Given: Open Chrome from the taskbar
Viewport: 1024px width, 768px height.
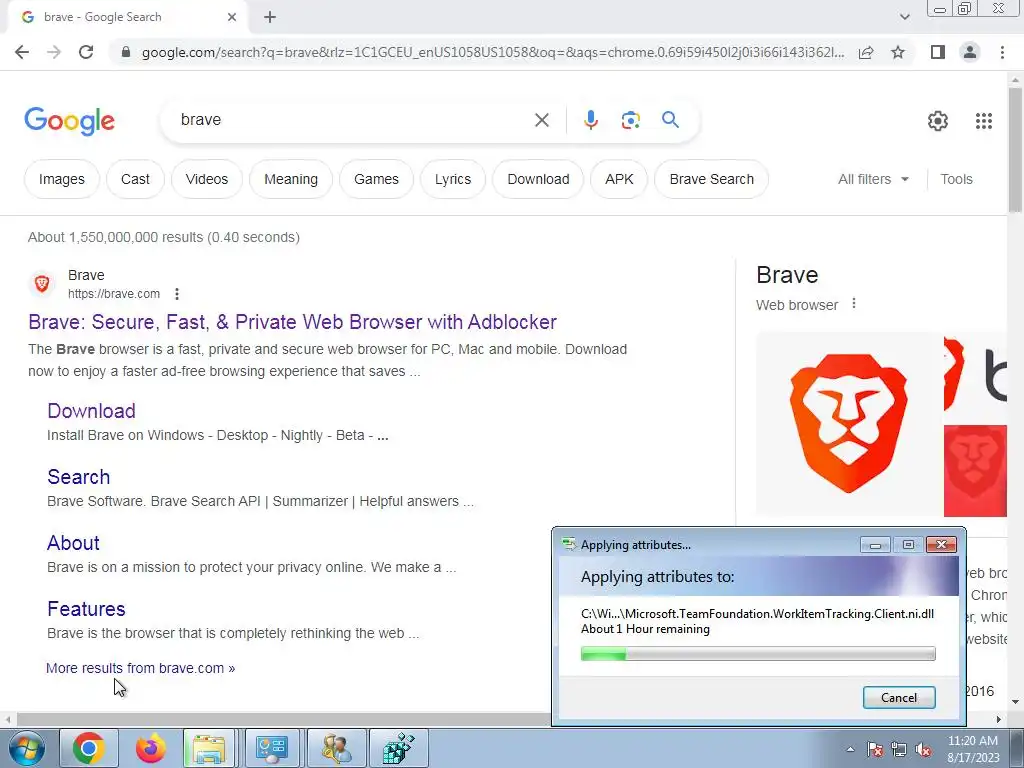Looking at the screenshot, I should coord(89,748).
